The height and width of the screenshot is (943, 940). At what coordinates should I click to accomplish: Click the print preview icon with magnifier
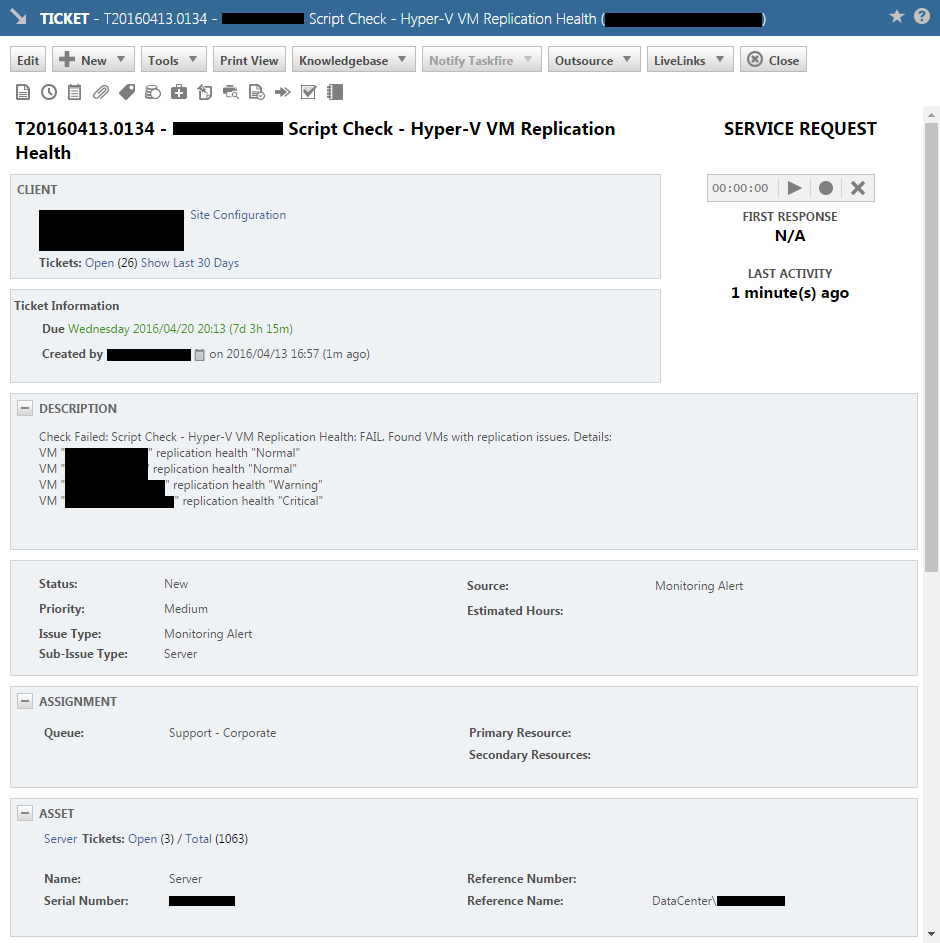tap(232, 91)
